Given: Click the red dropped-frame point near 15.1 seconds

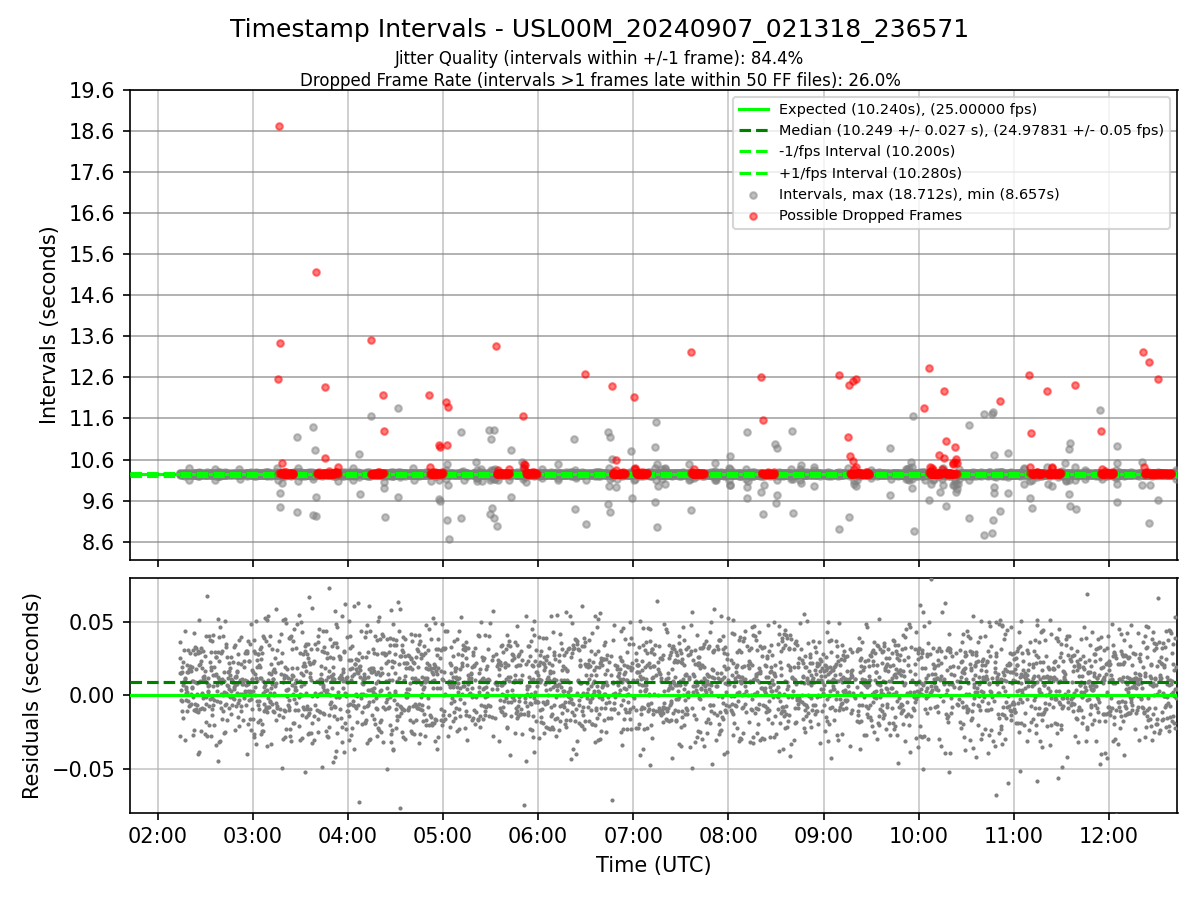Looking at the screenshot, I should [316, 272].
